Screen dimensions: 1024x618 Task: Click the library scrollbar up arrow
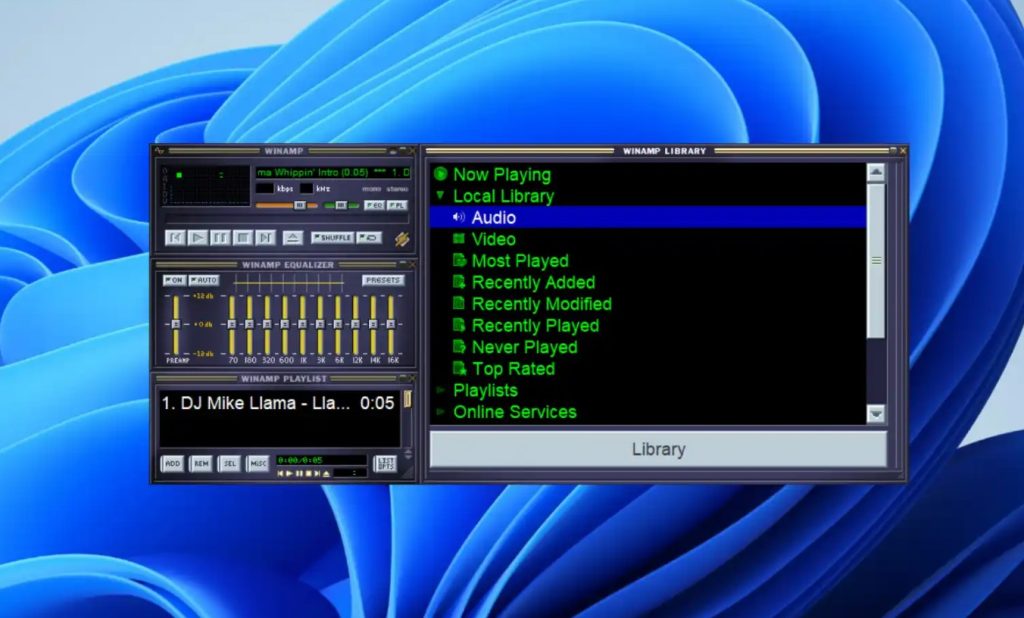[876, 172]
